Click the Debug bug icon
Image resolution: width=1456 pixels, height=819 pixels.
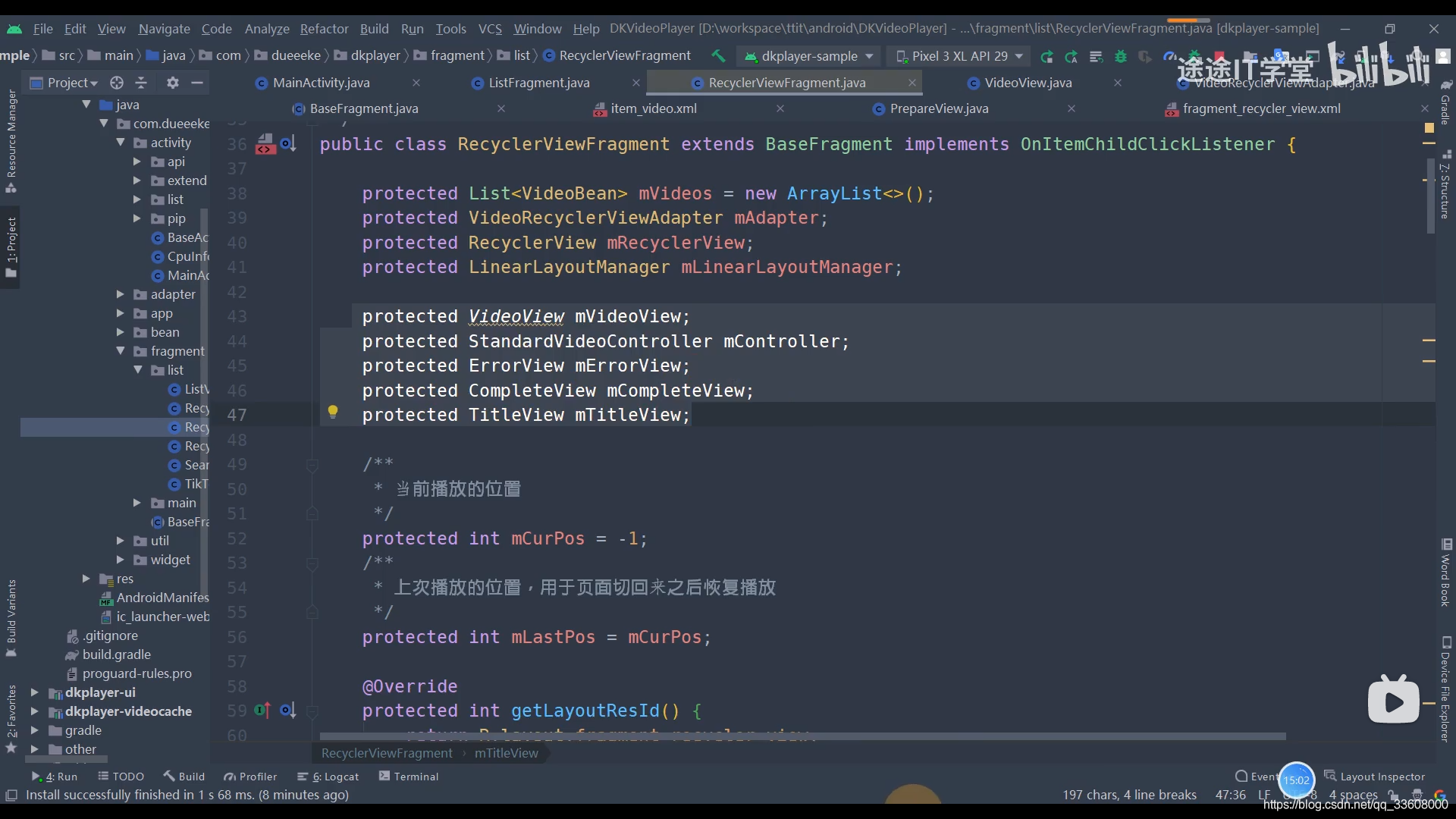tap(1121, 56)
